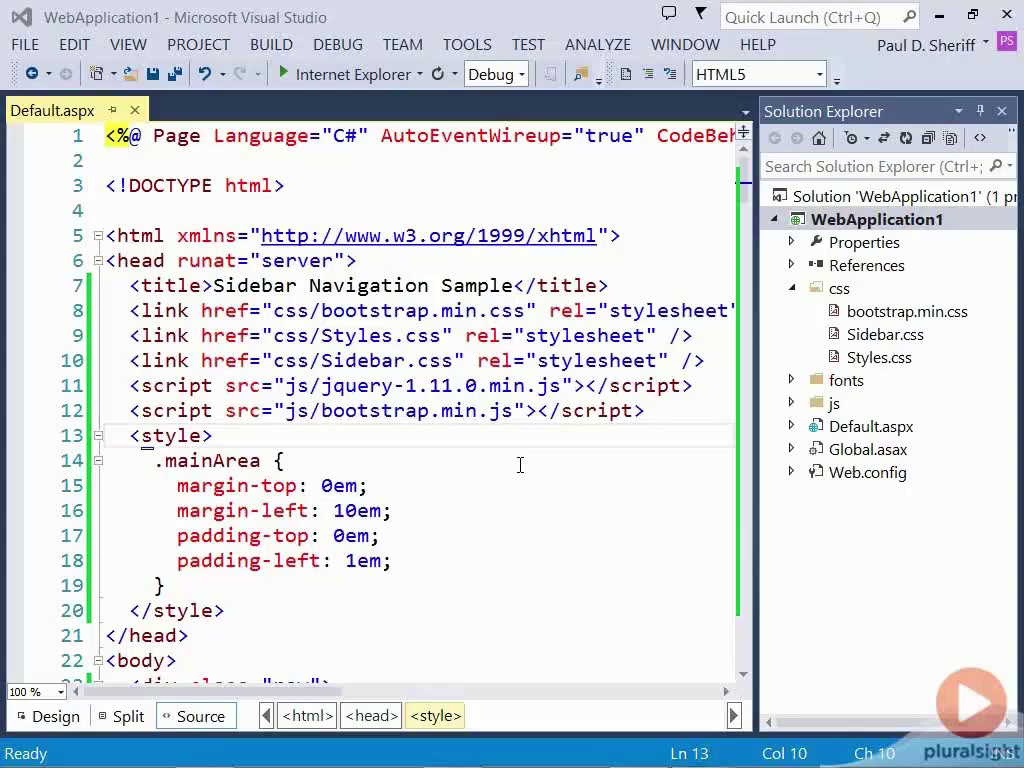Click the Quick Launch search box
Image resolution: width=1024 pixels, height=768 pixels.
point(820,17)
